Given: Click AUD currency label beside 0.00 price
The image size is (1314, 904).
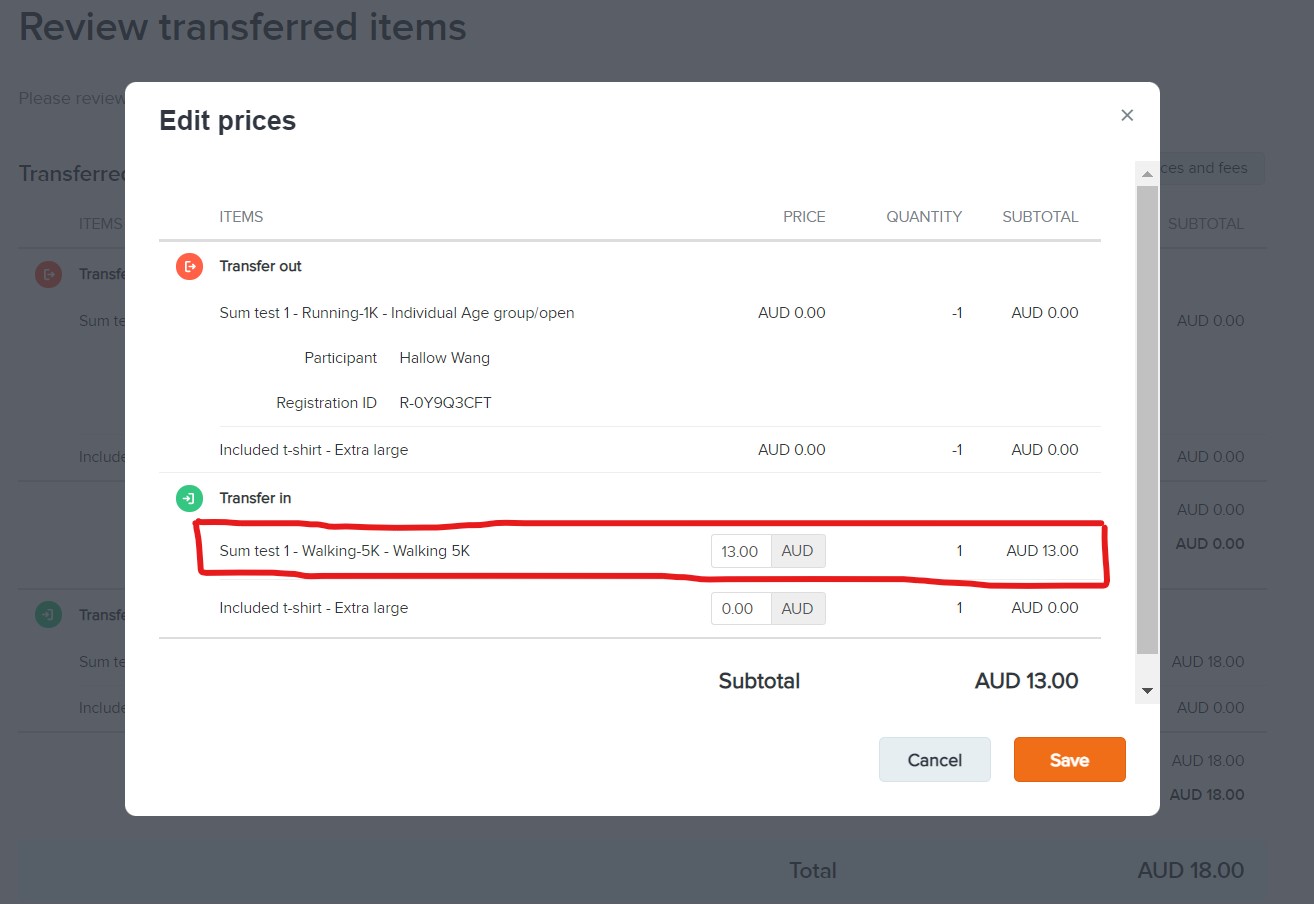Looking at the screenshot, I should [x=797, y=608].
